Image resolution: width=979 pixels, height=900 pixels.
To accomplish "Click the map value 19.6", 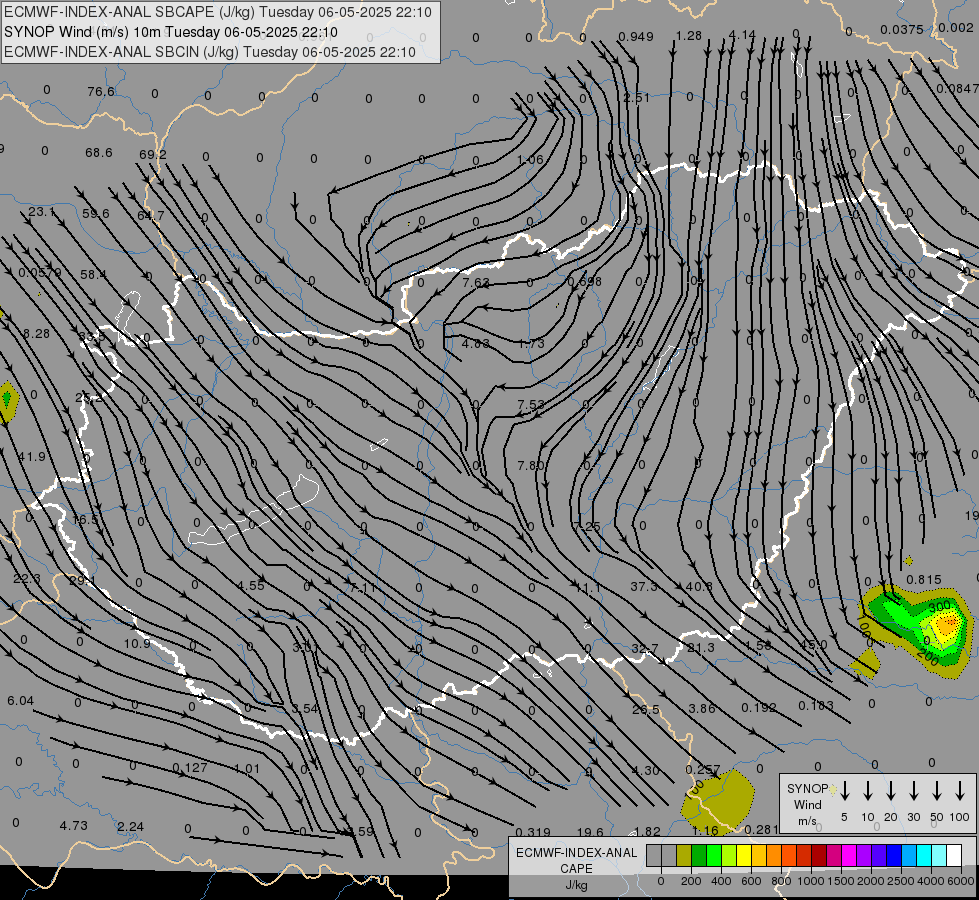I will [590, 833].
